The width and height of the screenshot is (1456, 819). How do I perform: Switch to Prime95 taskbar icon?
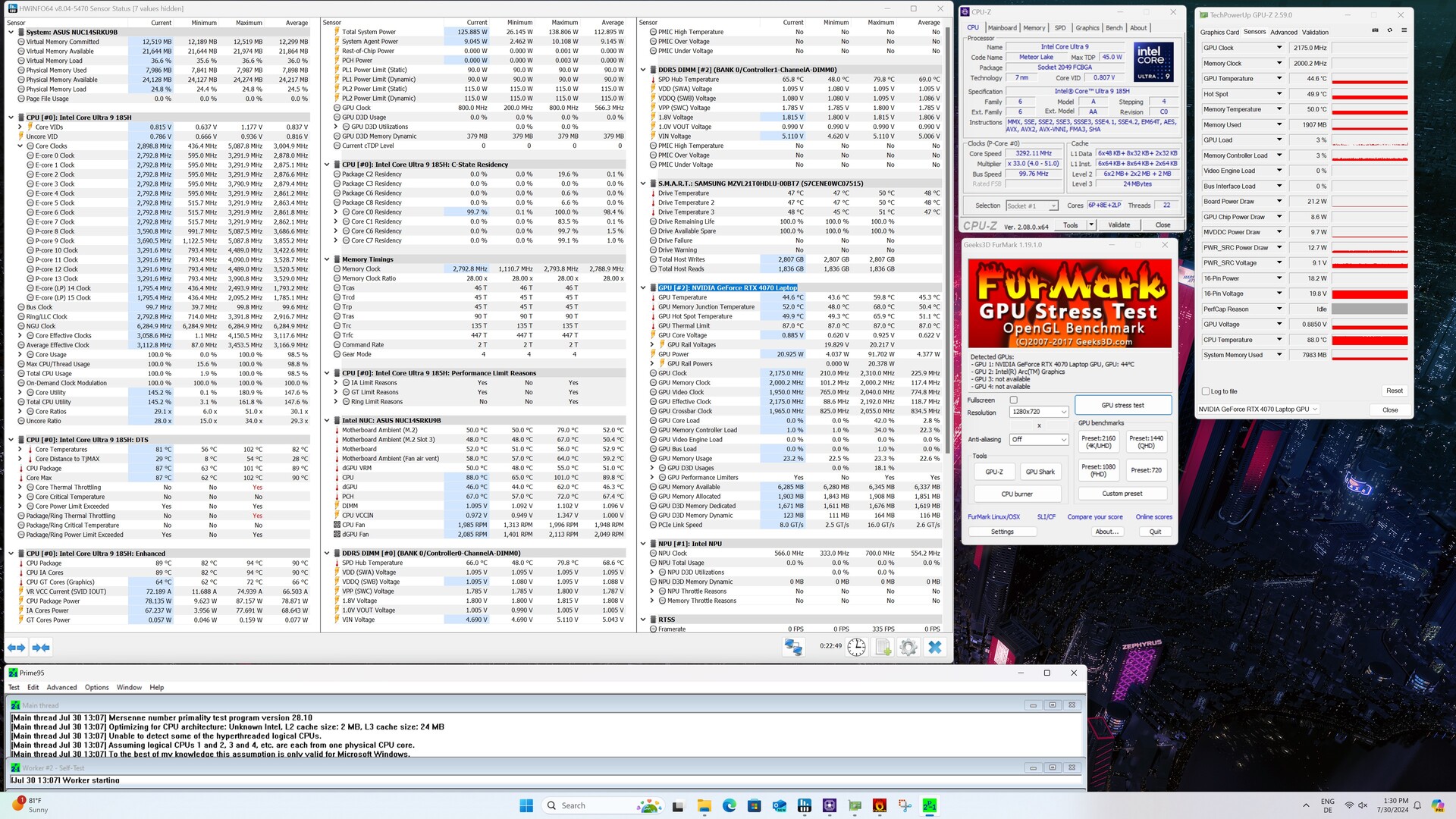(x=930, y=805)
